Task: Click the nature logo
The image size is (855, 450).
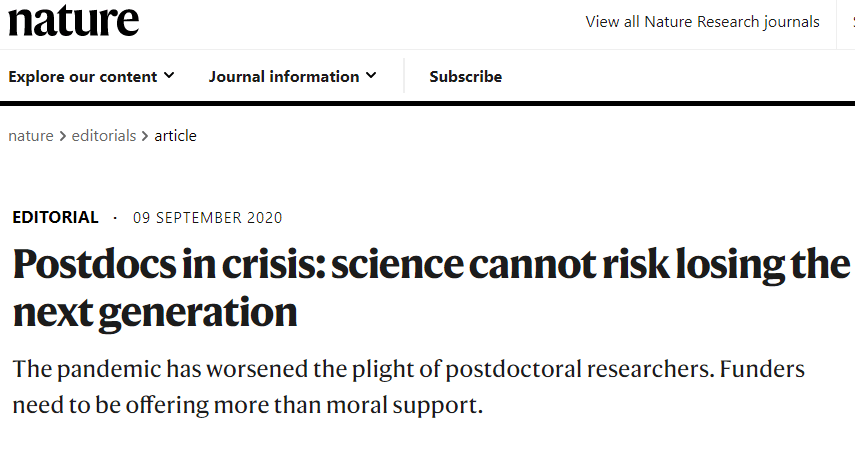Action: point(74,20)
